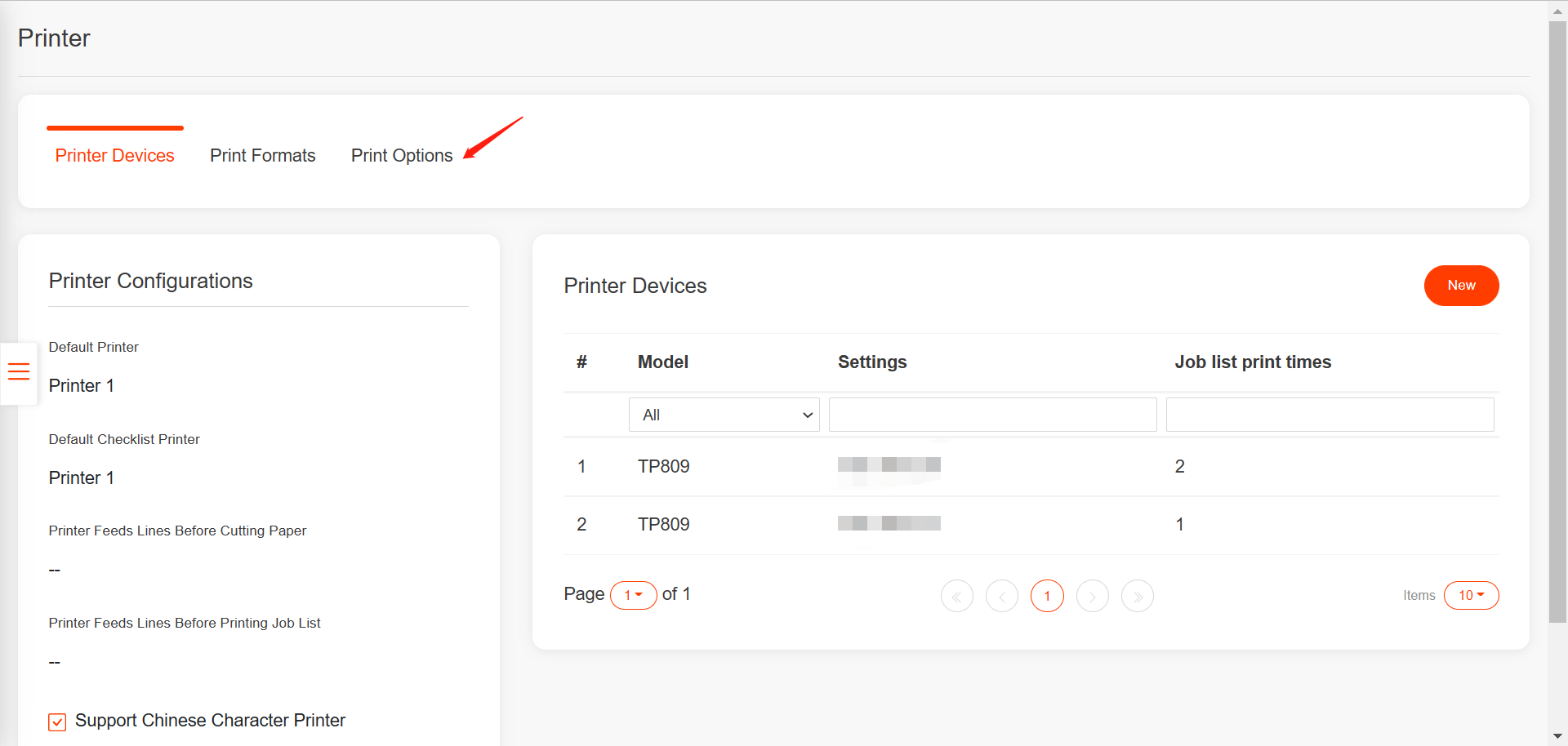
Task: Select the Printer Devices tab
Action: pyautogui.click(x=114, y=155)
